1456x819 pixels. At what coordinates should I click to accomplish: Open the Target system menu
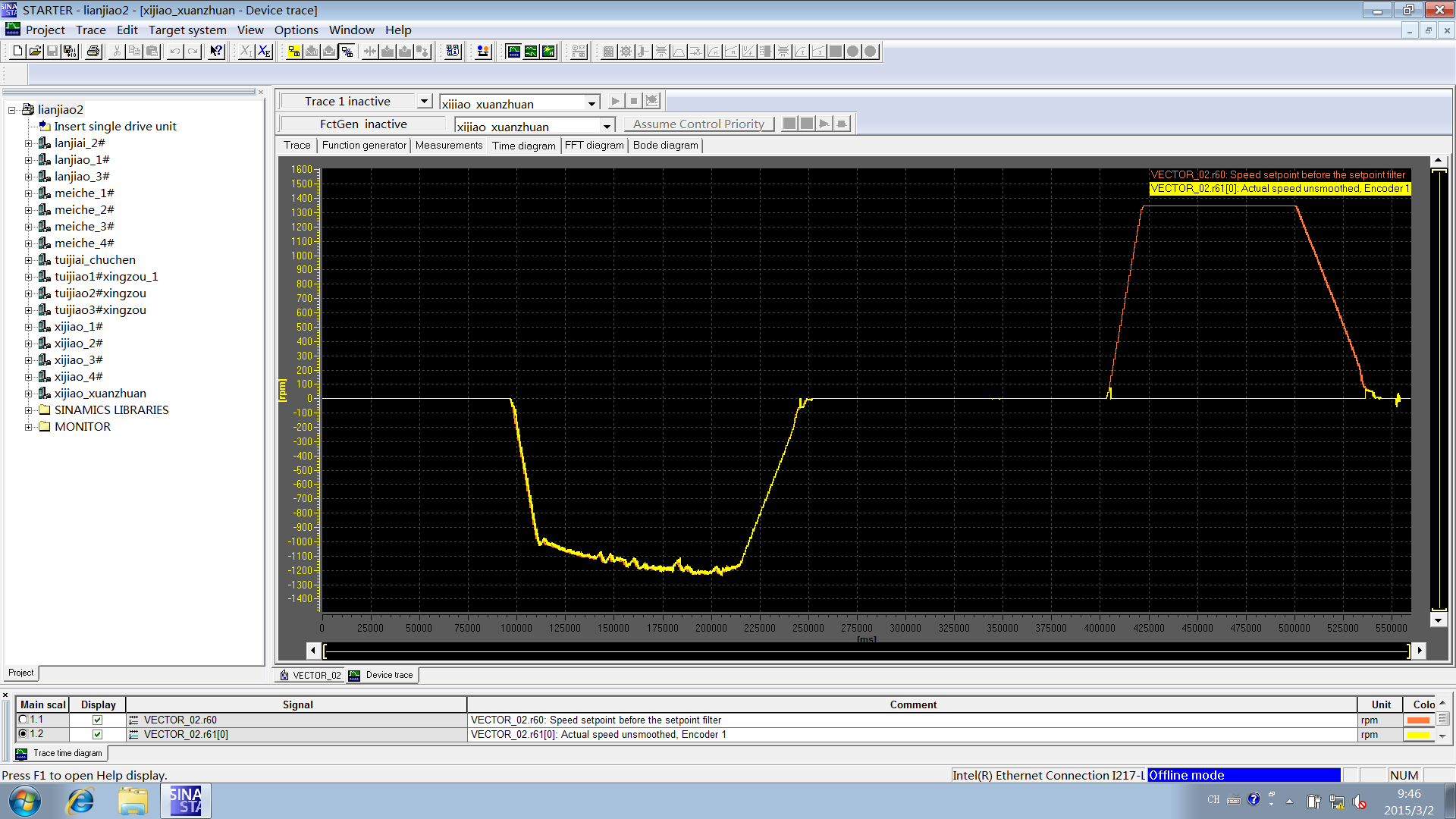(x=187, y=30)
